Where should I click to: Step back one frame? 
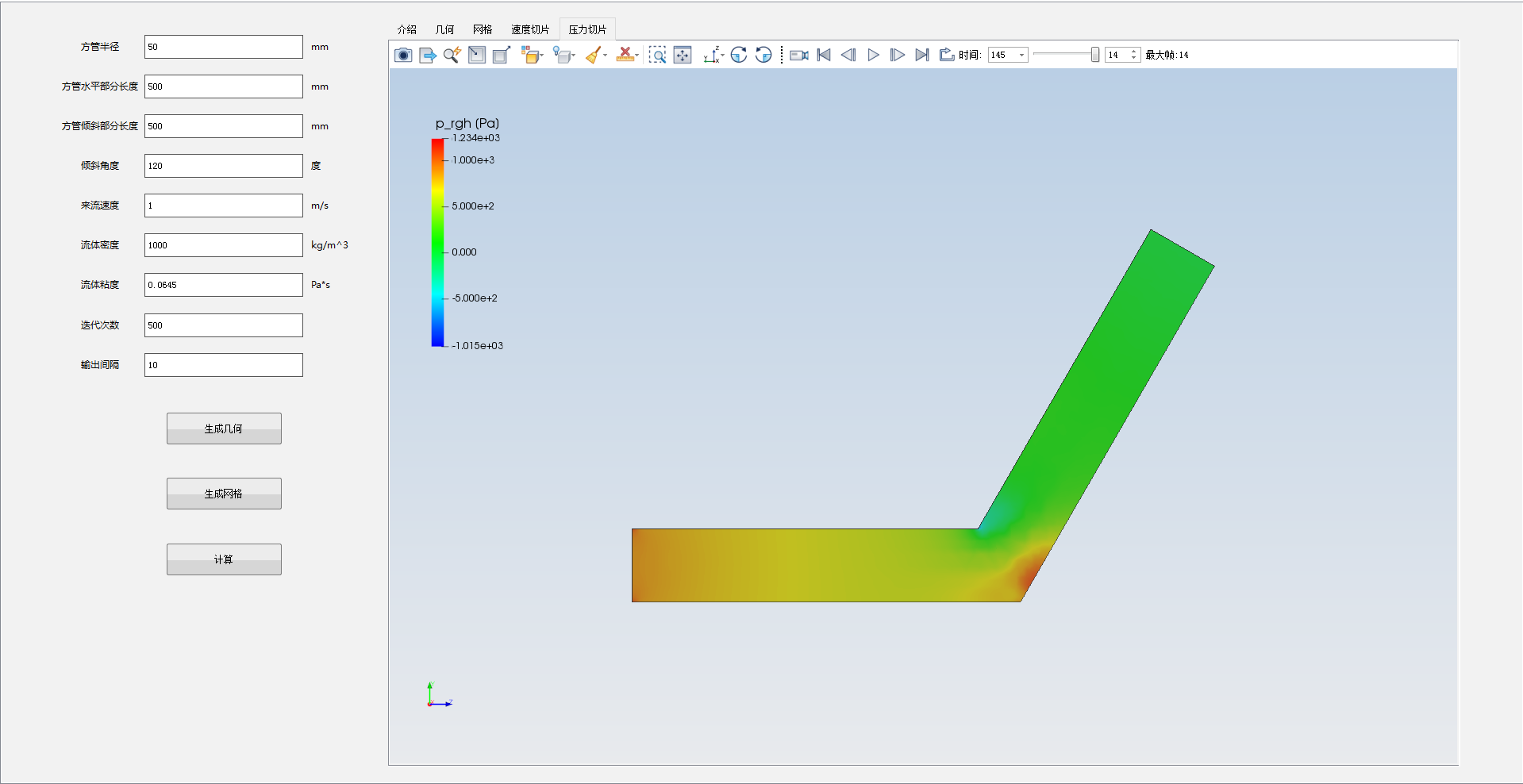point(848,55)
